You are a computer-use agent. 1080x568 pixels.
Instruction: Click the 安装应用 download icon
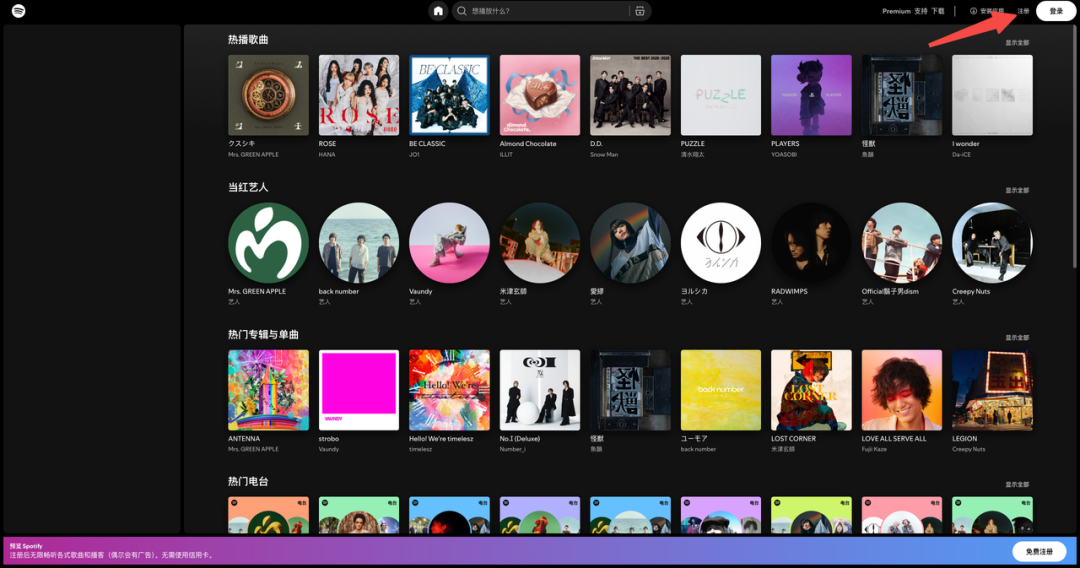[x=973, y=11]
